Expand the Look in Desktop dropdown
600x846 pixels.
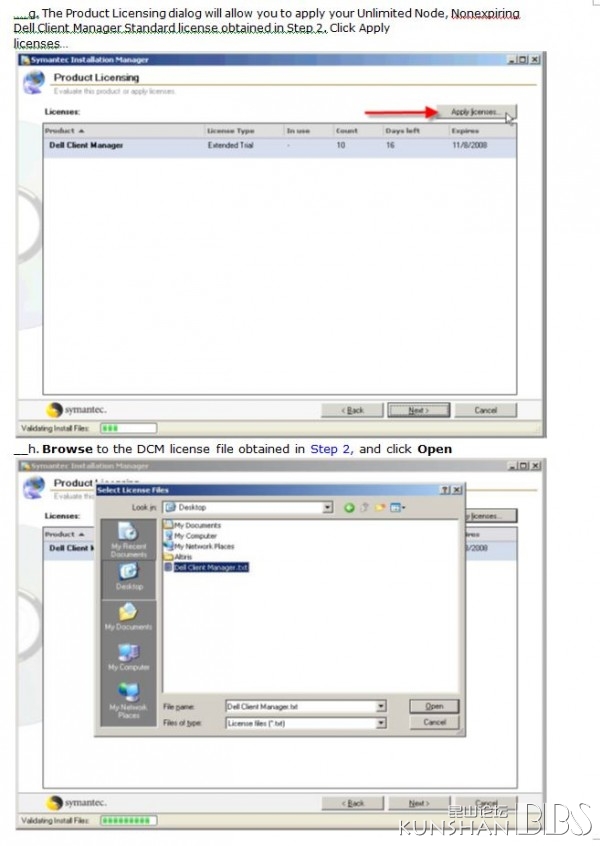tap(327, 508)
